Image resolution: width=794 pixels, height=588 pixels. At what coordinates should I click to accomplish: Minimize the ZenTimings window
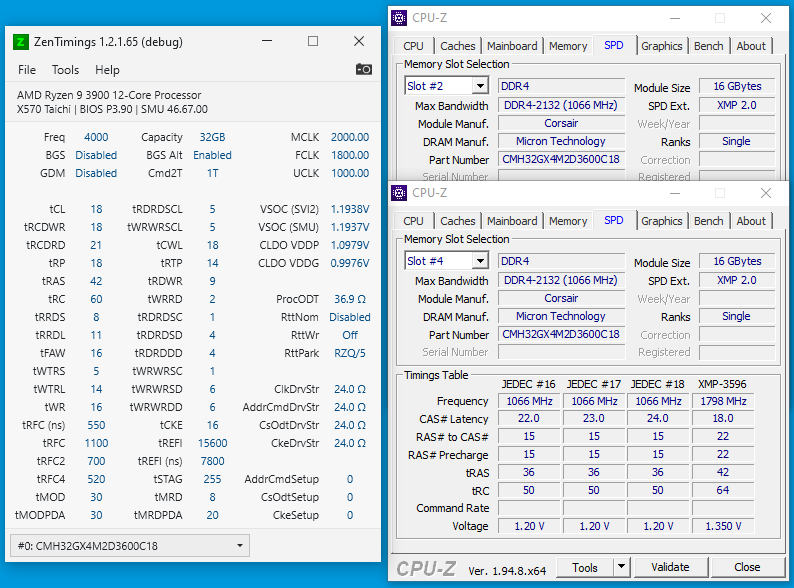[x=267, y=42]
